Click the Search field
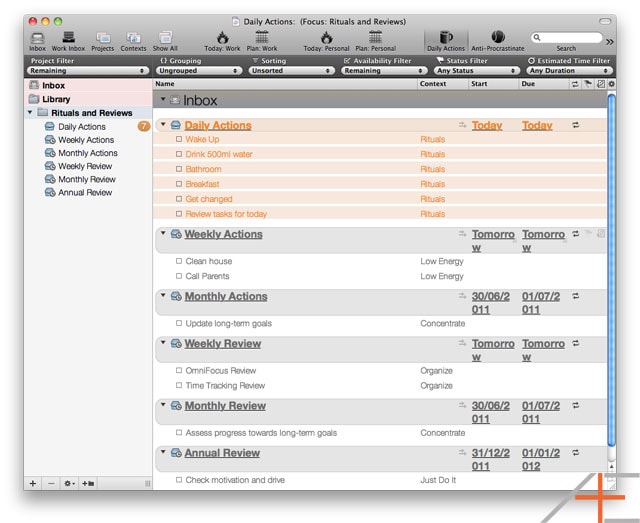The image size is (640, 523). 567,38
